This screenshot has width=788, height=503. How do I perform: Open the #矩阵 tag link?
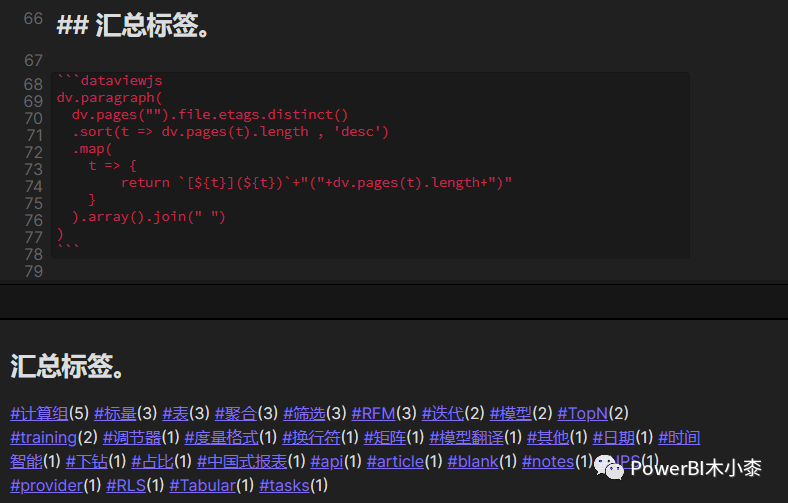pyautogui.click(x=384, y=438)
